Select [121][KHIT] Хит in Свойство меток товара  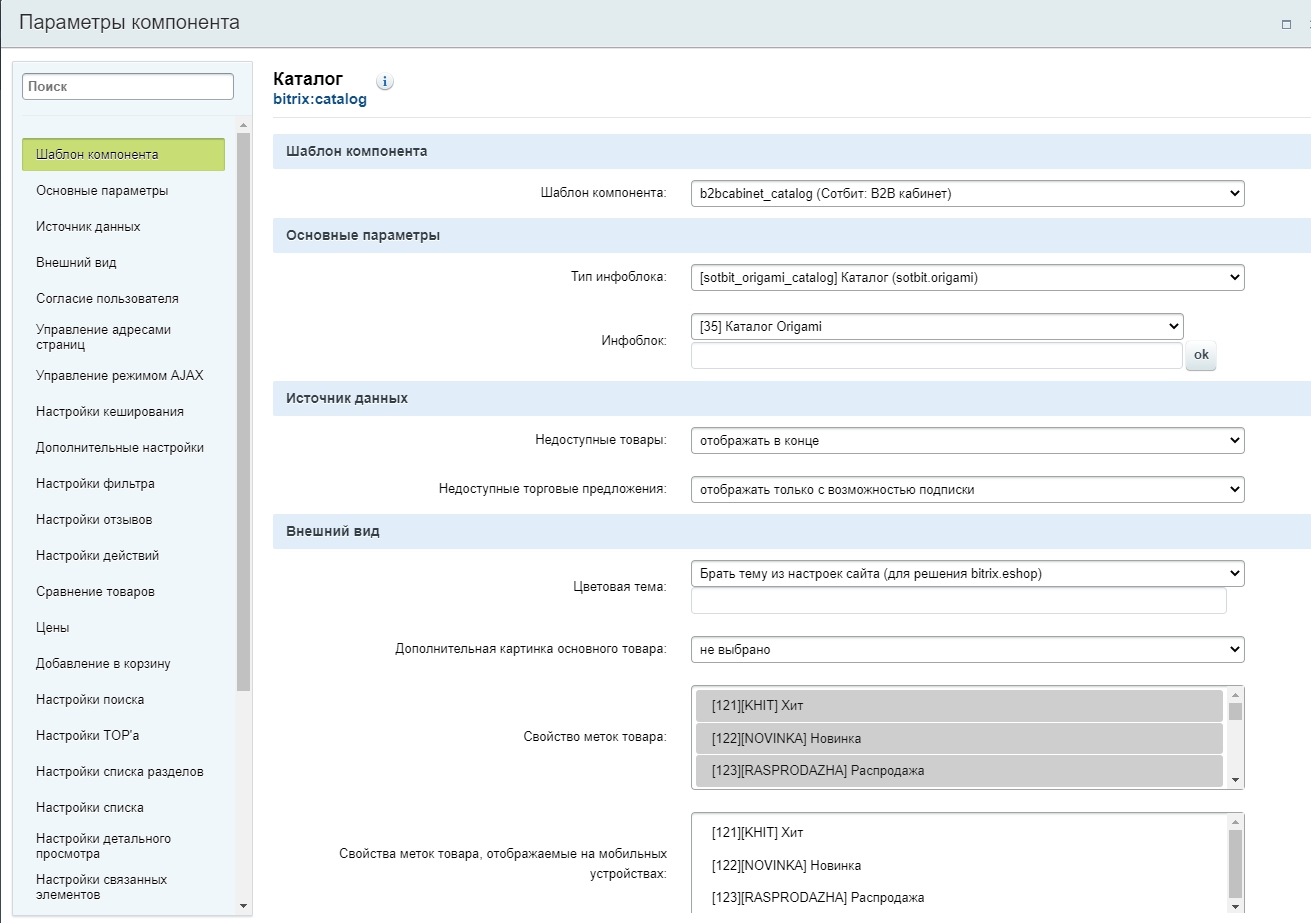[959, 706]
